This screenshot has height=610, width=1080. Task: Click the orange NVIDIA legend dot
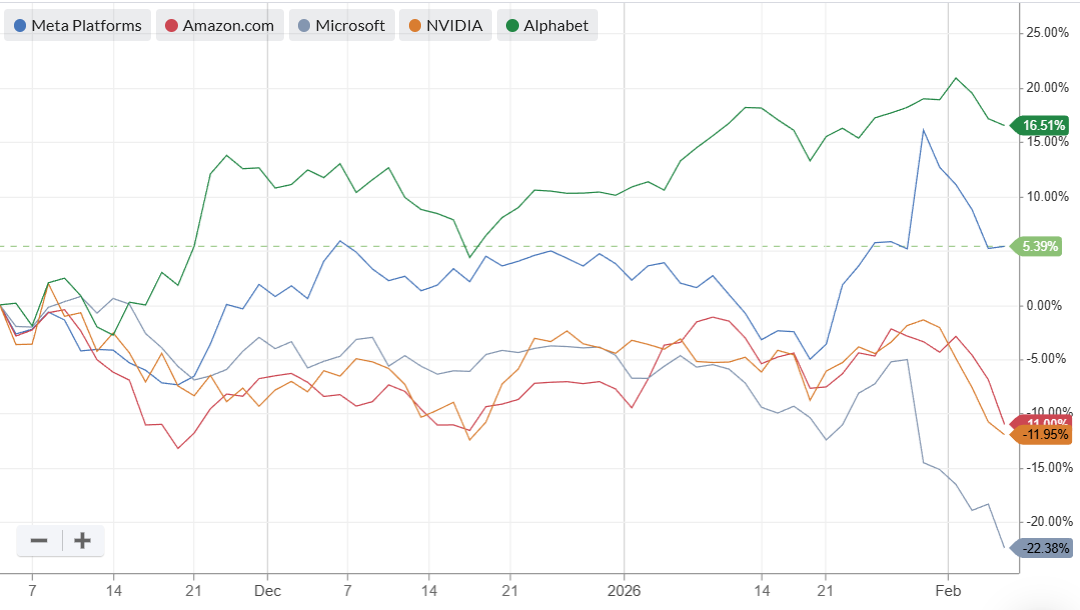pyautogui.click(x=415, y=25)
